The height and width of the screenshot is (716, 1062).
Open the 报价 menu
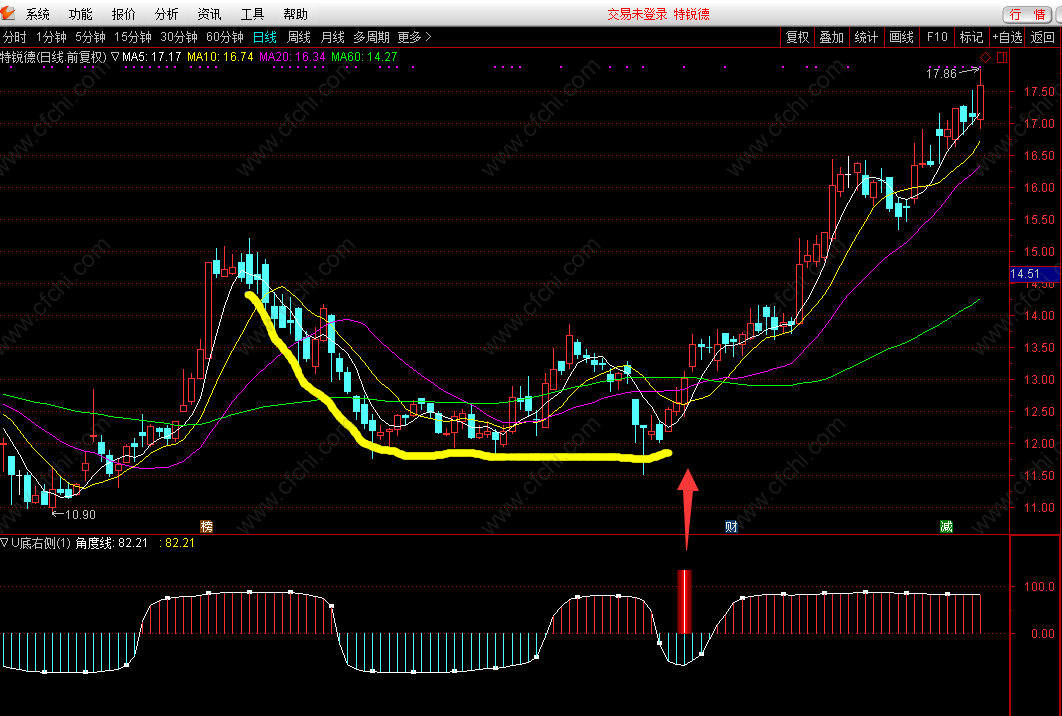(x=123, y=14)
